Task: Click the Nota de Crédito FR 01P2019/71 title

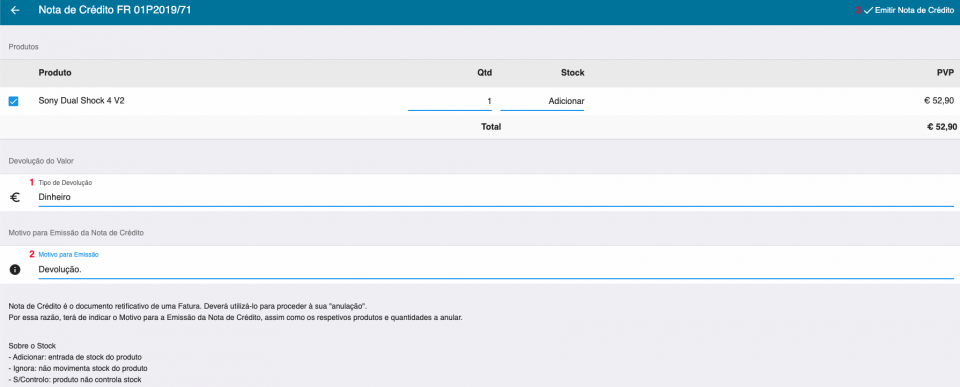Action: 115,10
